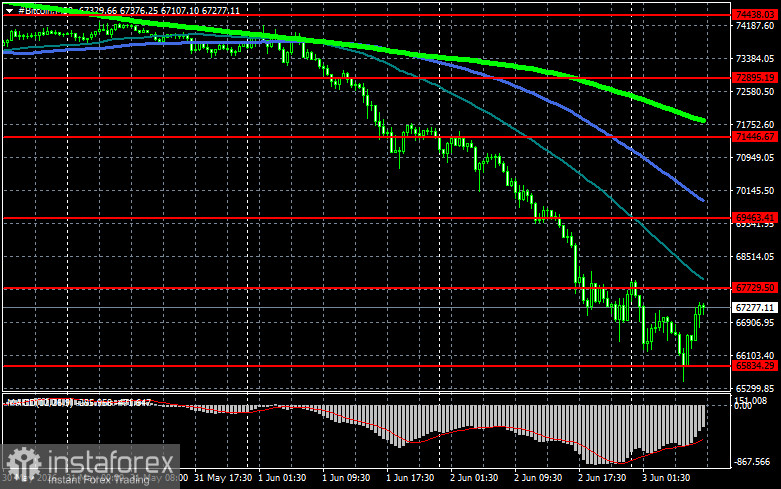Viewport: 781px width, 489px height.
Task: Click the 71752.60 price axis value
Action: click(x=755, y=124)
